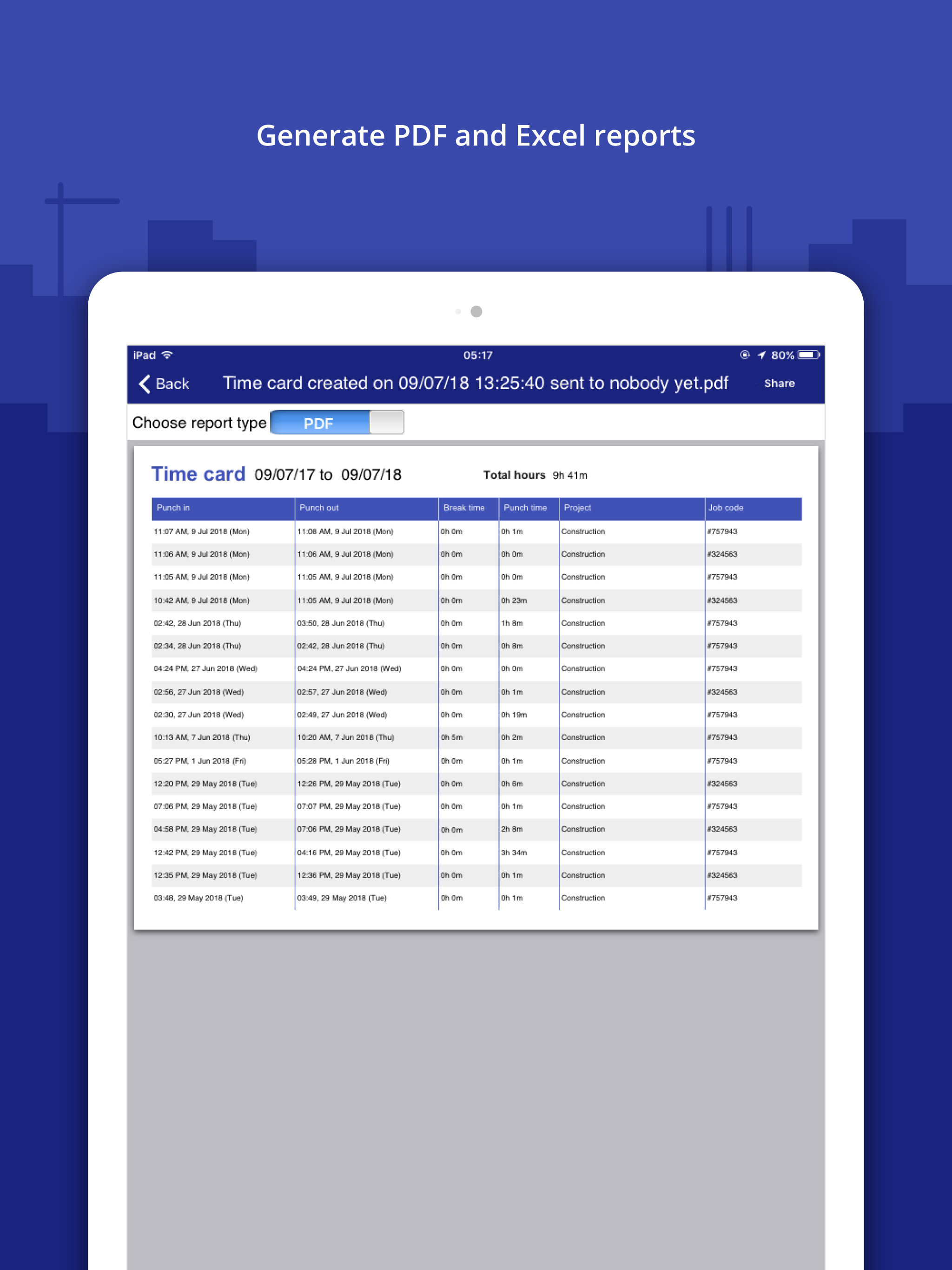Tap punch out 03:50, 28 Jun 2018
Viewport: 952px width, 1270px height.
point(340,623)
